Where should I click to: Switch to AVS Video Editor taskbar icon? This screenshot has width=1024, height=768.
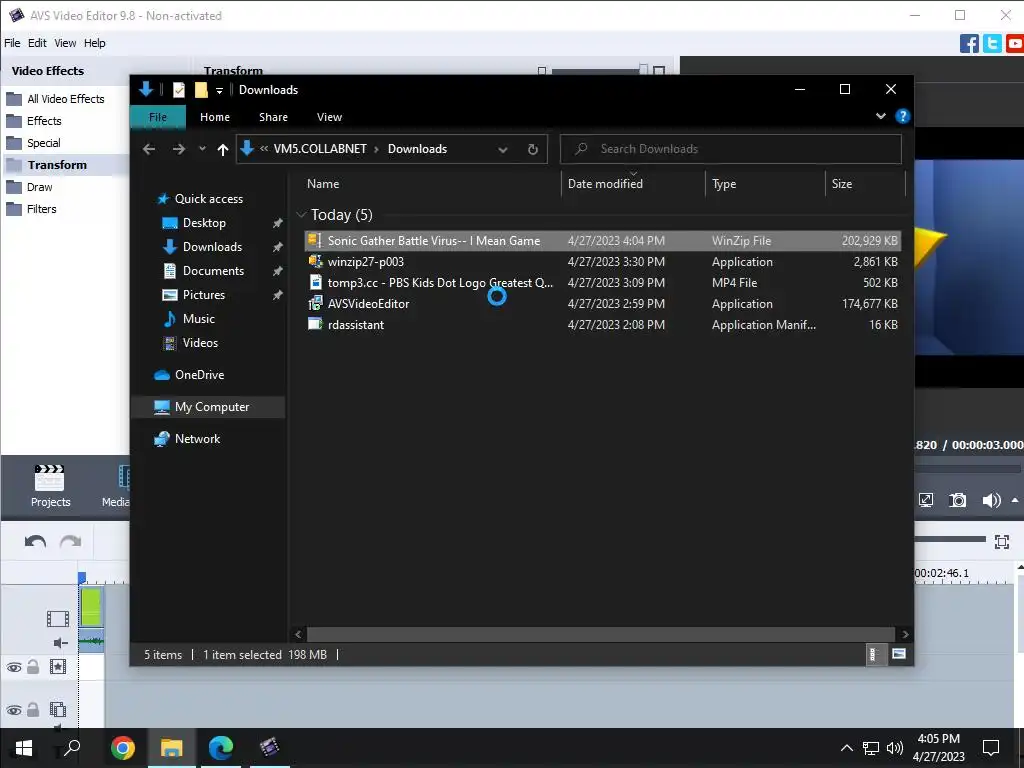click(269, 748)
